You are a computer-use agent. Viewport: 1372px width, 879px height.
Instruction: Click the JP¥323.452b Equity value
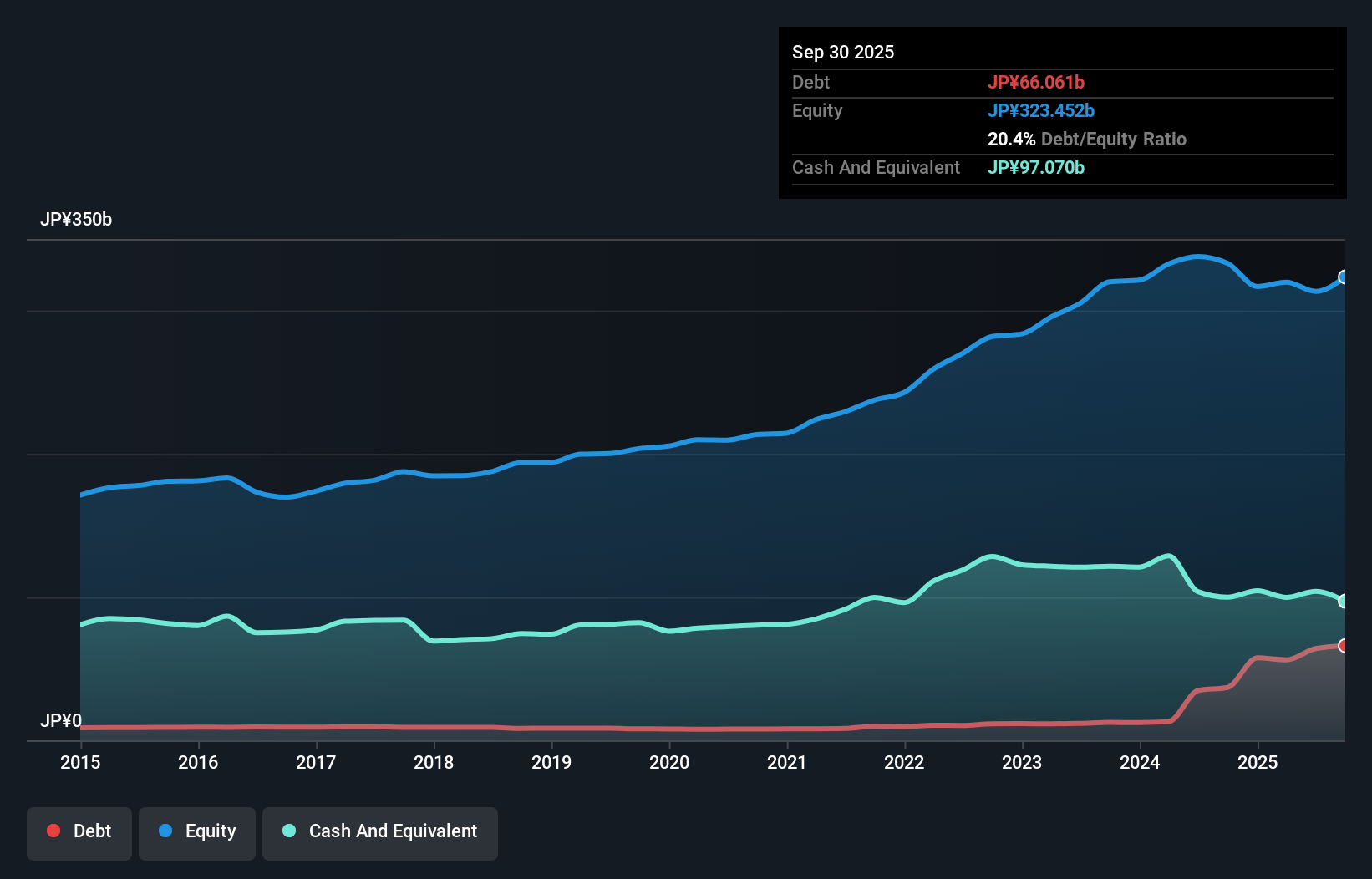point(1042,110)
